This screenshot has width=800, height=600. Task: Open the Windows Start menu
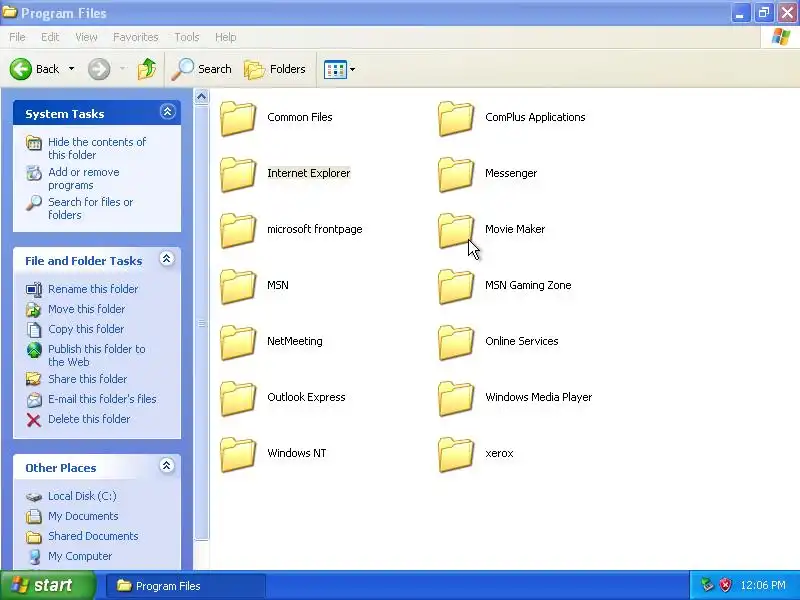tap(47, 585)
